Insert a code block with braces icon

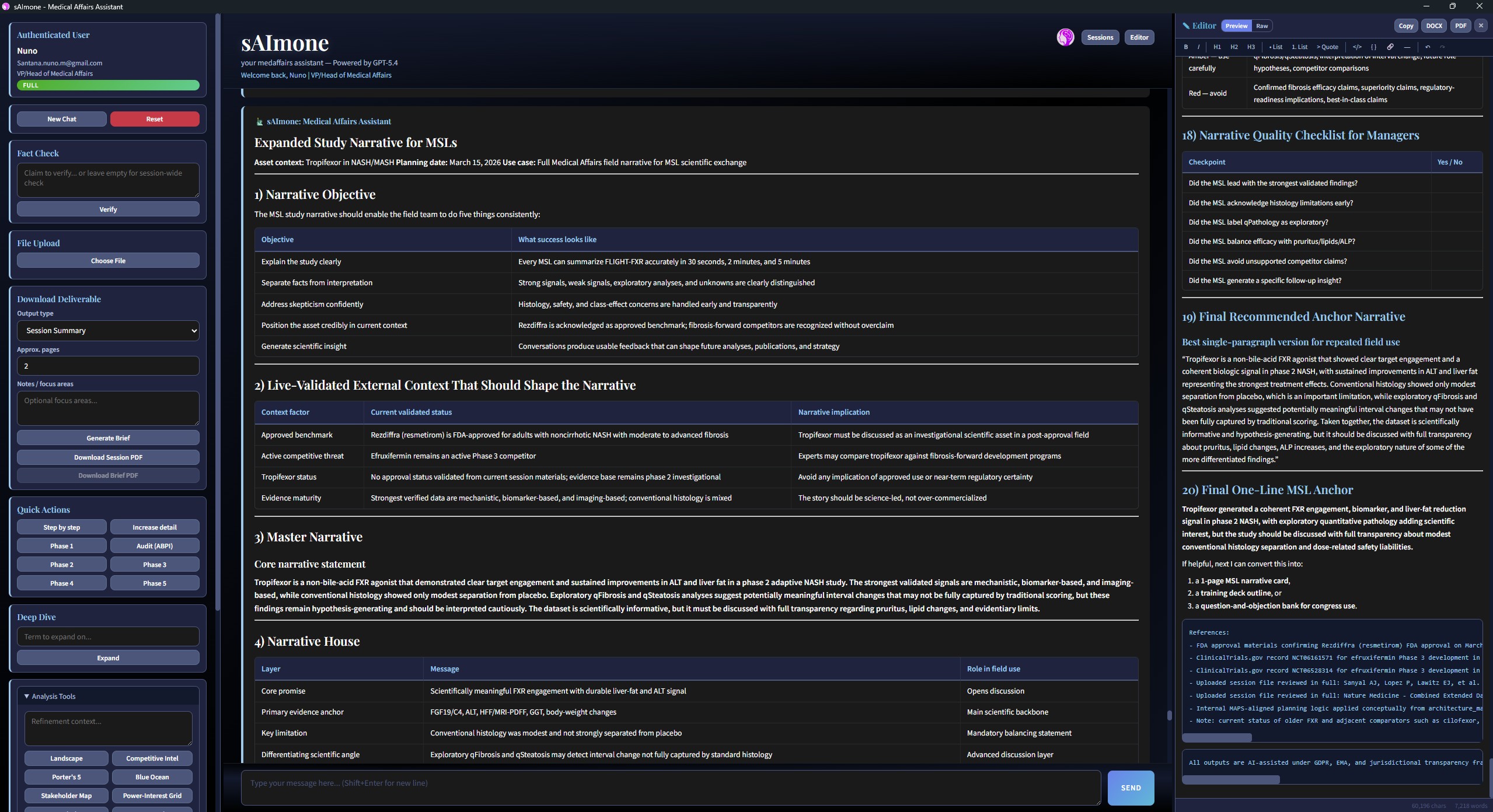[1373, 47]
